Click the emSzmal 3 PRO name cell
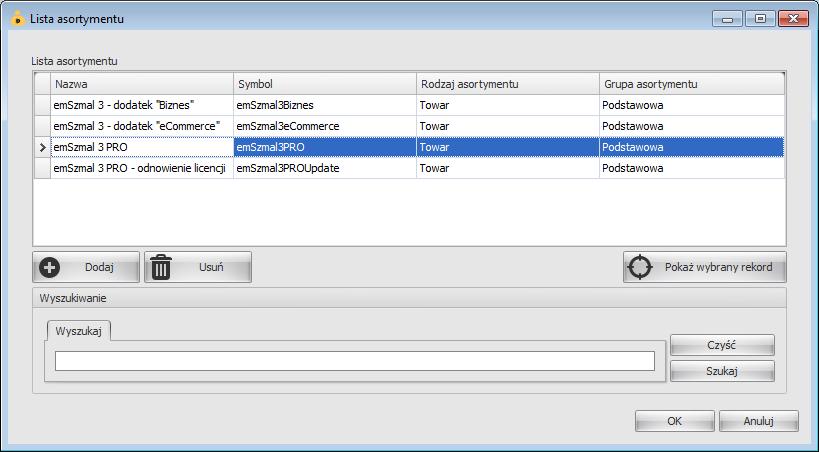 142,147
